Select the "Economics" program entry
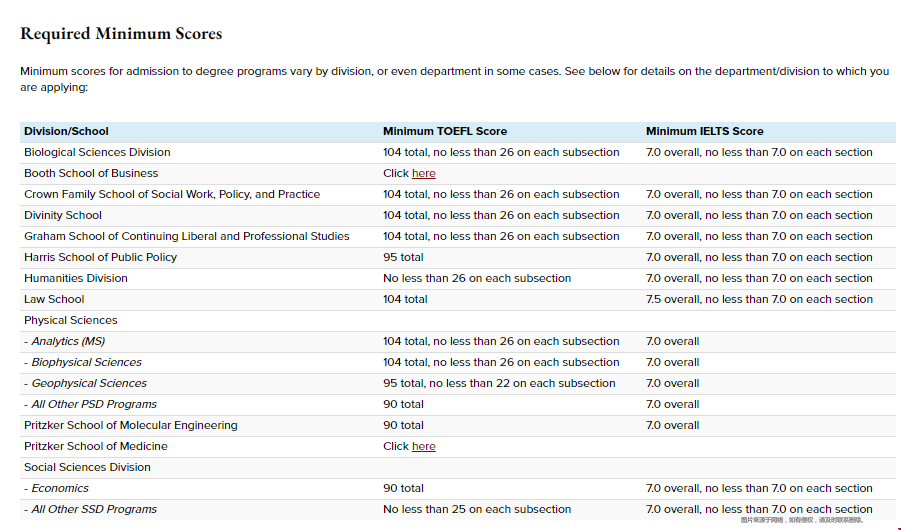This screenshot has width=901, height=530. (60, 488)
